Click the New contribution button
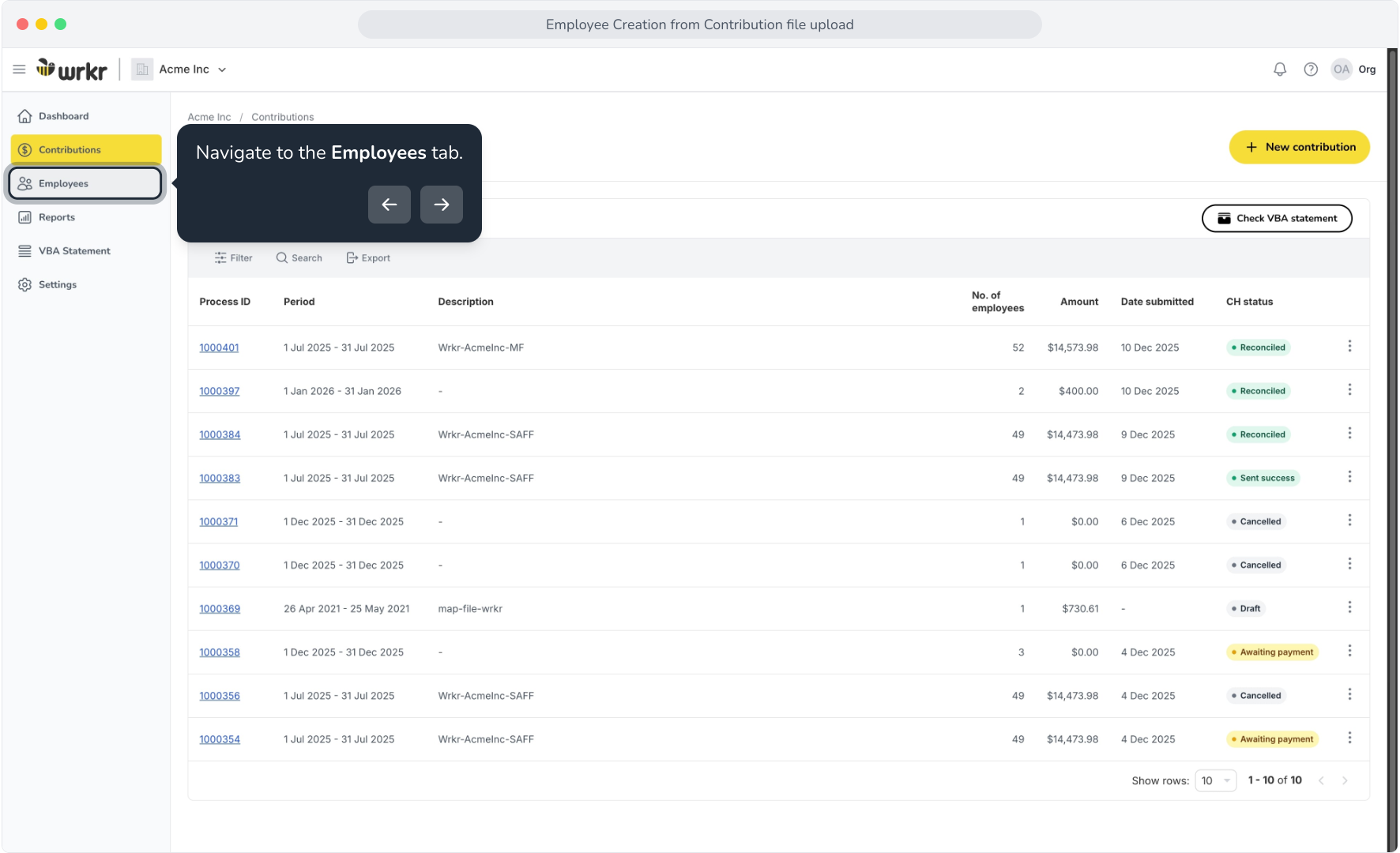 1300,148
